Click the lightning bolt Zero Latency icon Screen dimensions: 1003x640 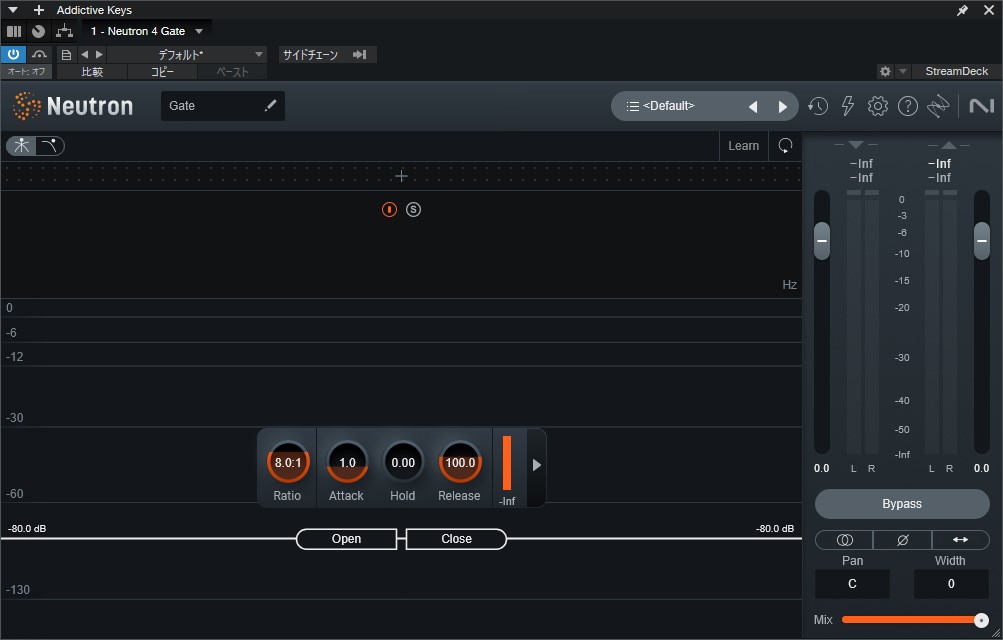848,106
